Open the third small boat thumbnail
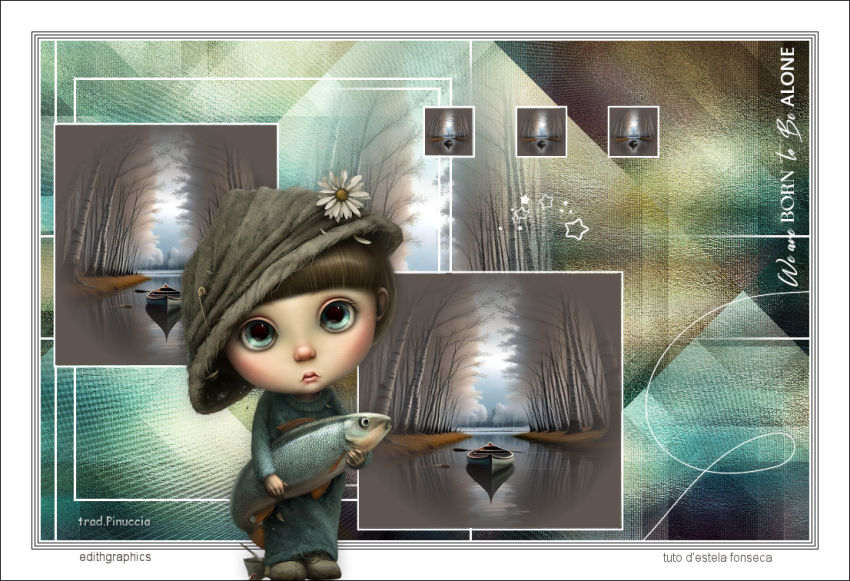Viewport: 850px width, 581px height. click(x=633, y=132)
